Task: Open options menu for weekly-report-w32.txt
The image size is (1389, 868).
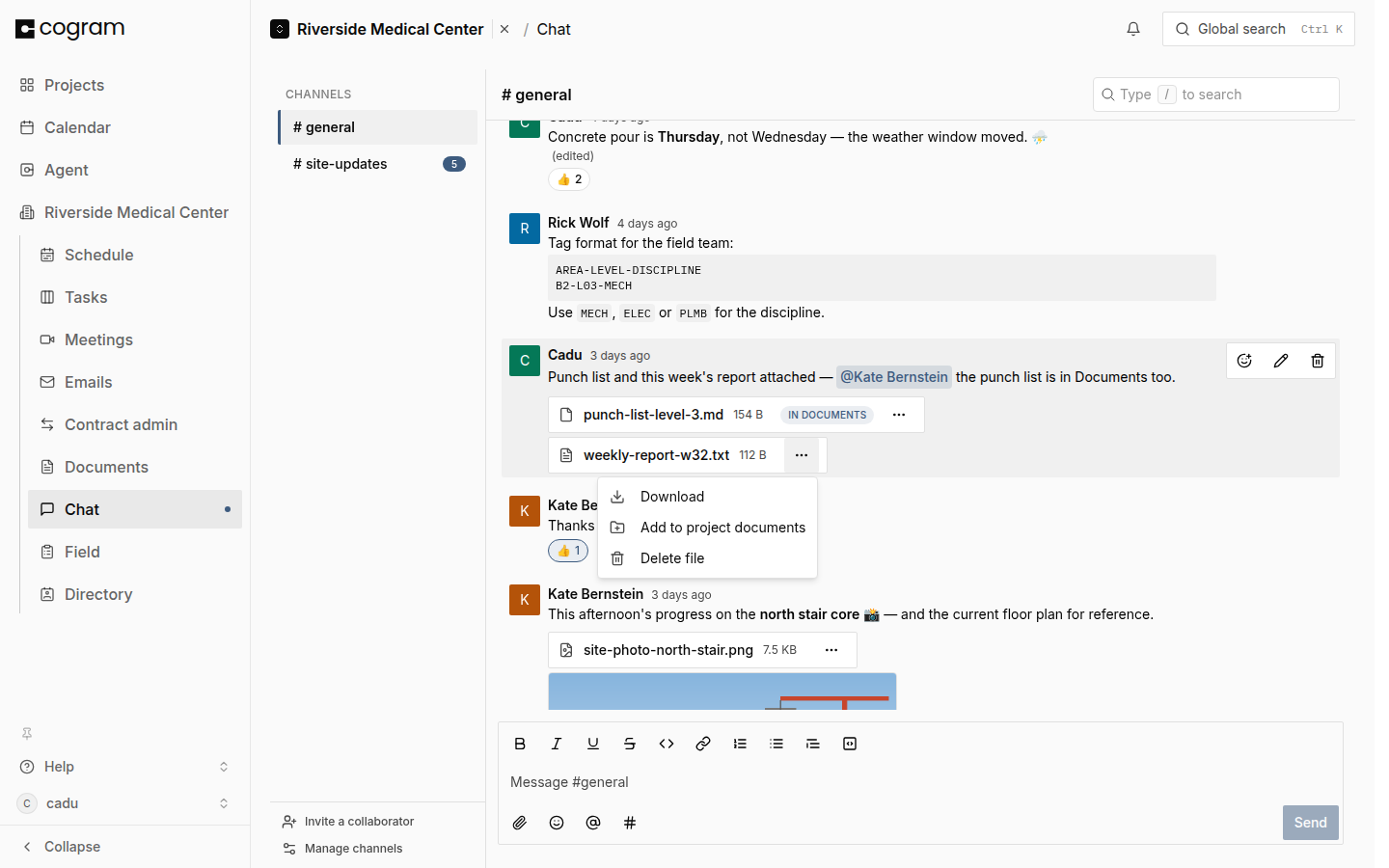Action: point(802,455)
